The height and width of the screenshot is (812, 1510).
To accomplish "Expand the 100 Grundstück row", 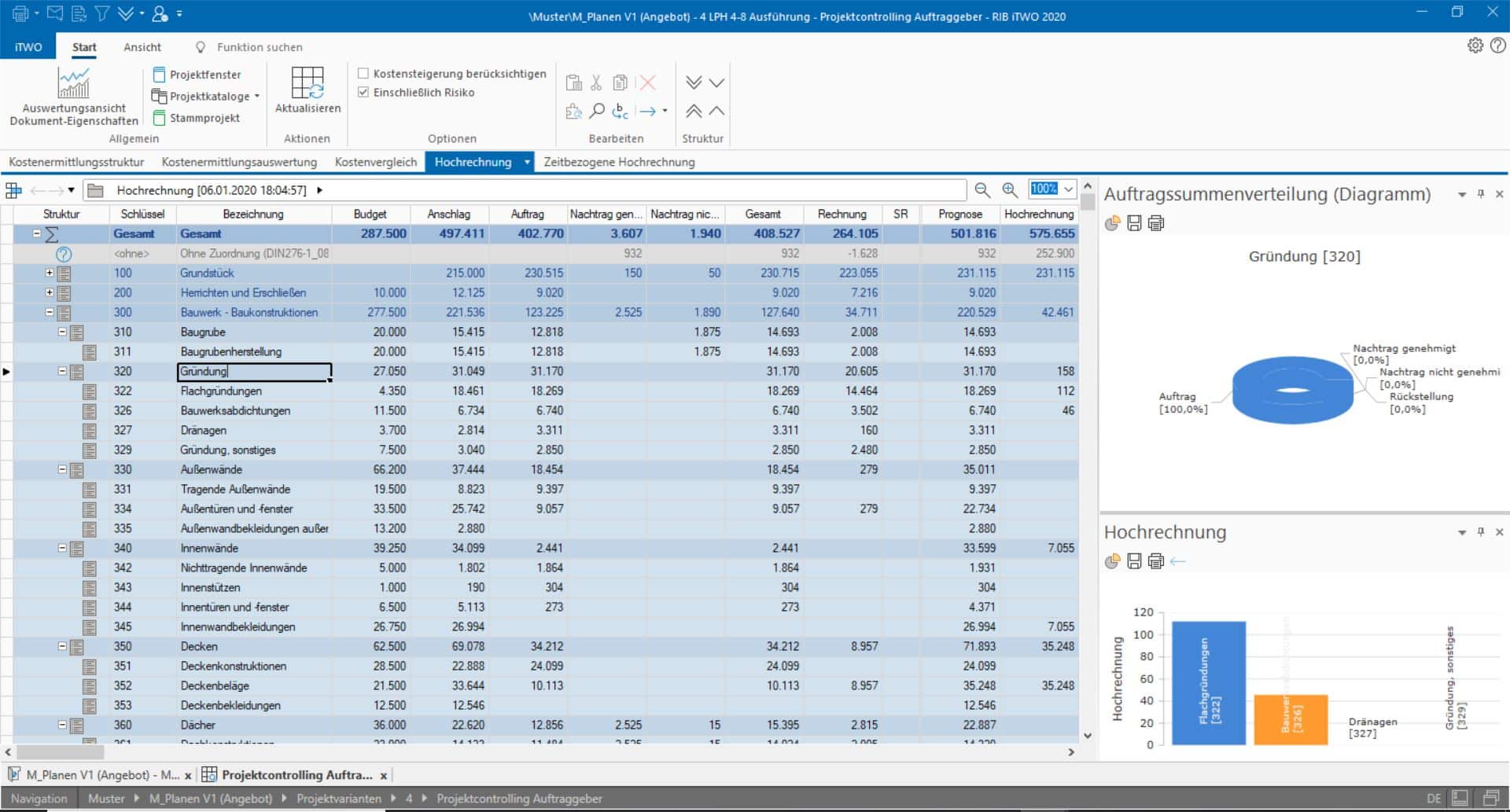I will pos(49,273).
